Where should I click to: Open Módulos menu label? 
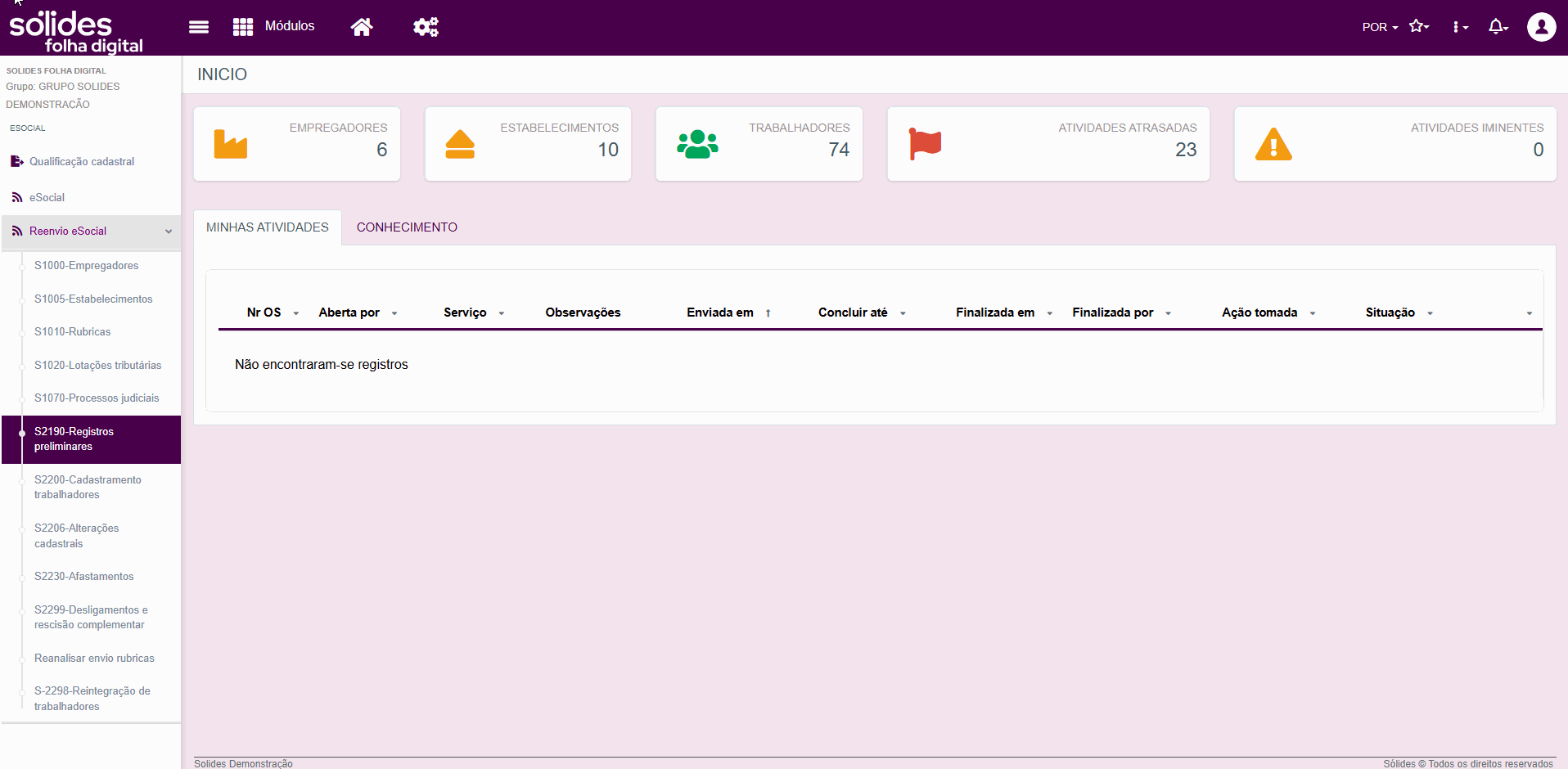[290, 26]
